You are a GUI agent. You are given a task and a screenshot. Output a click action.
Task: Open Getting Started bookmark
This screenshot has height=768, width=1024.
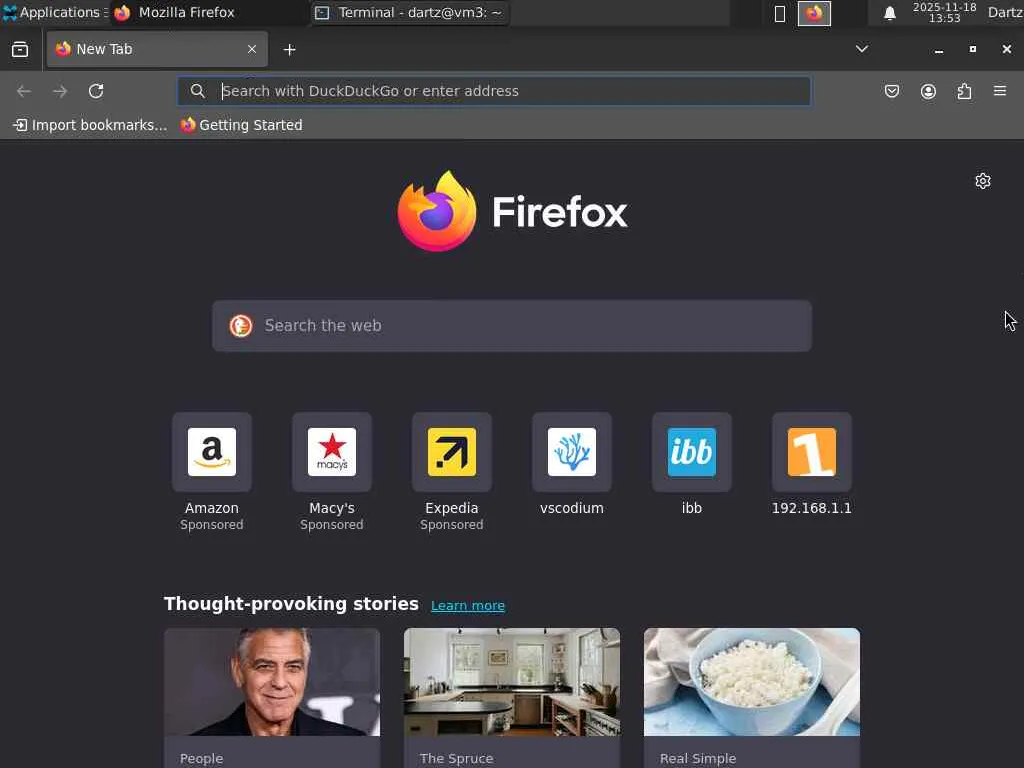click(242, 125)
